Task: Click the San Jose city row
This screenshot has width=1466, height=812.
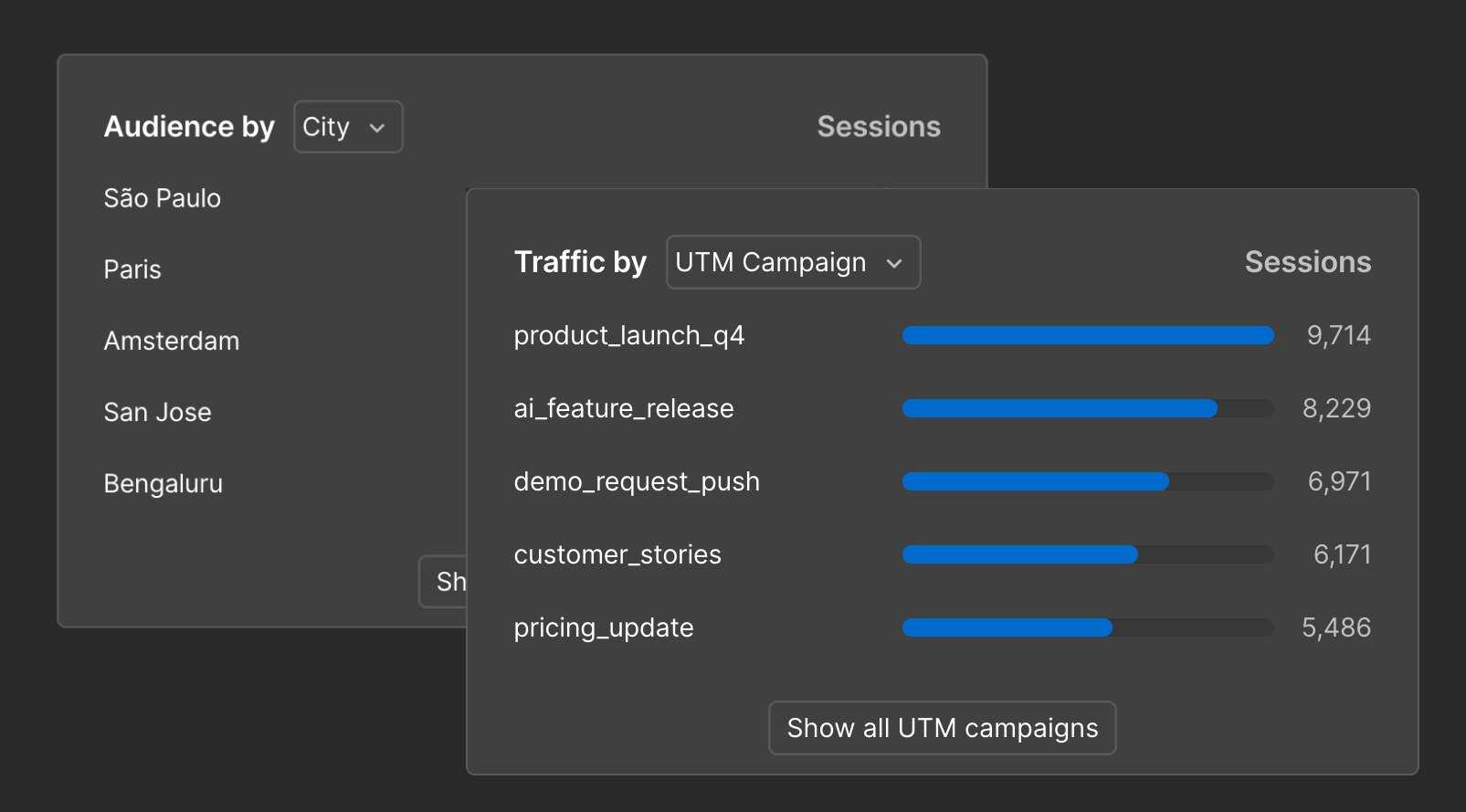Action: tap(157, 412)
